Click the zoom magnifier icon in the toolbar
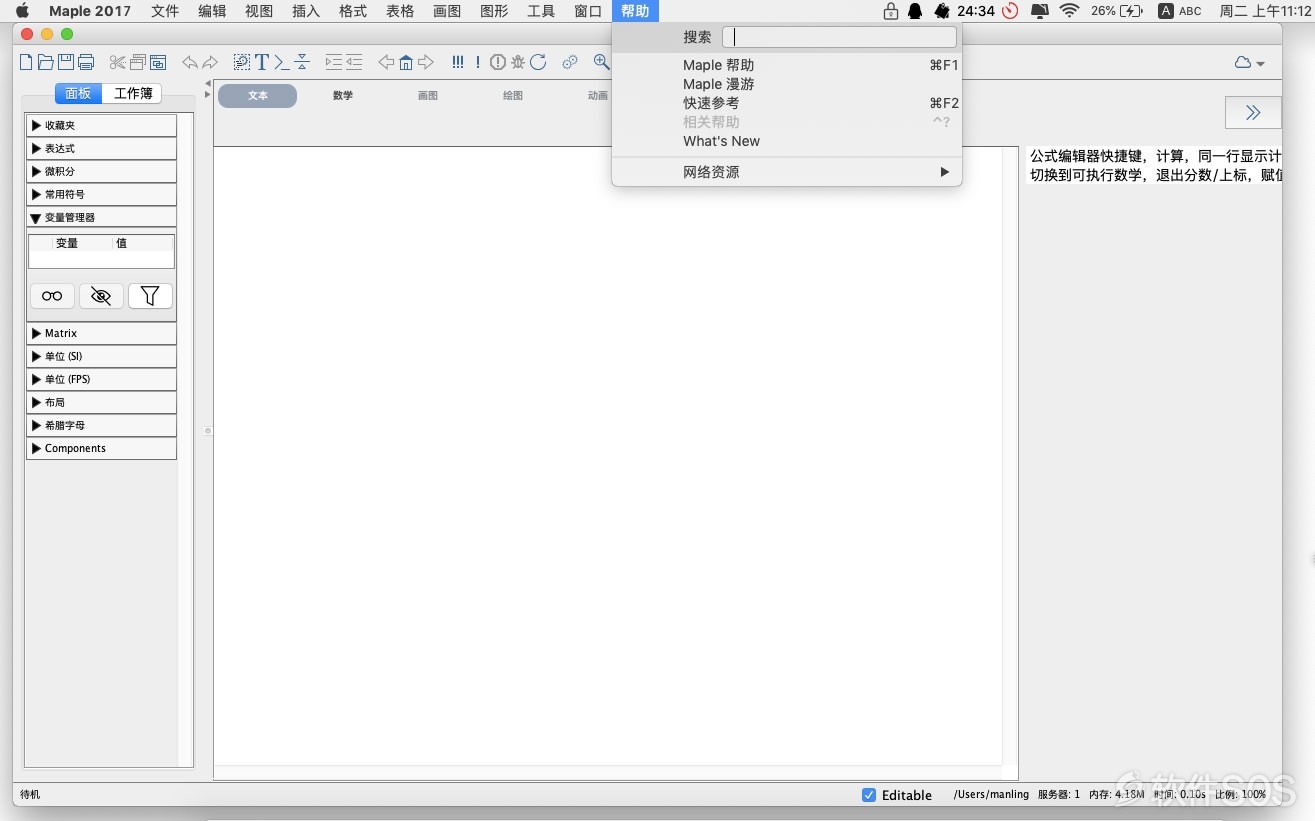Screen dimensions: 1315x821 click(x=601, y=62)
